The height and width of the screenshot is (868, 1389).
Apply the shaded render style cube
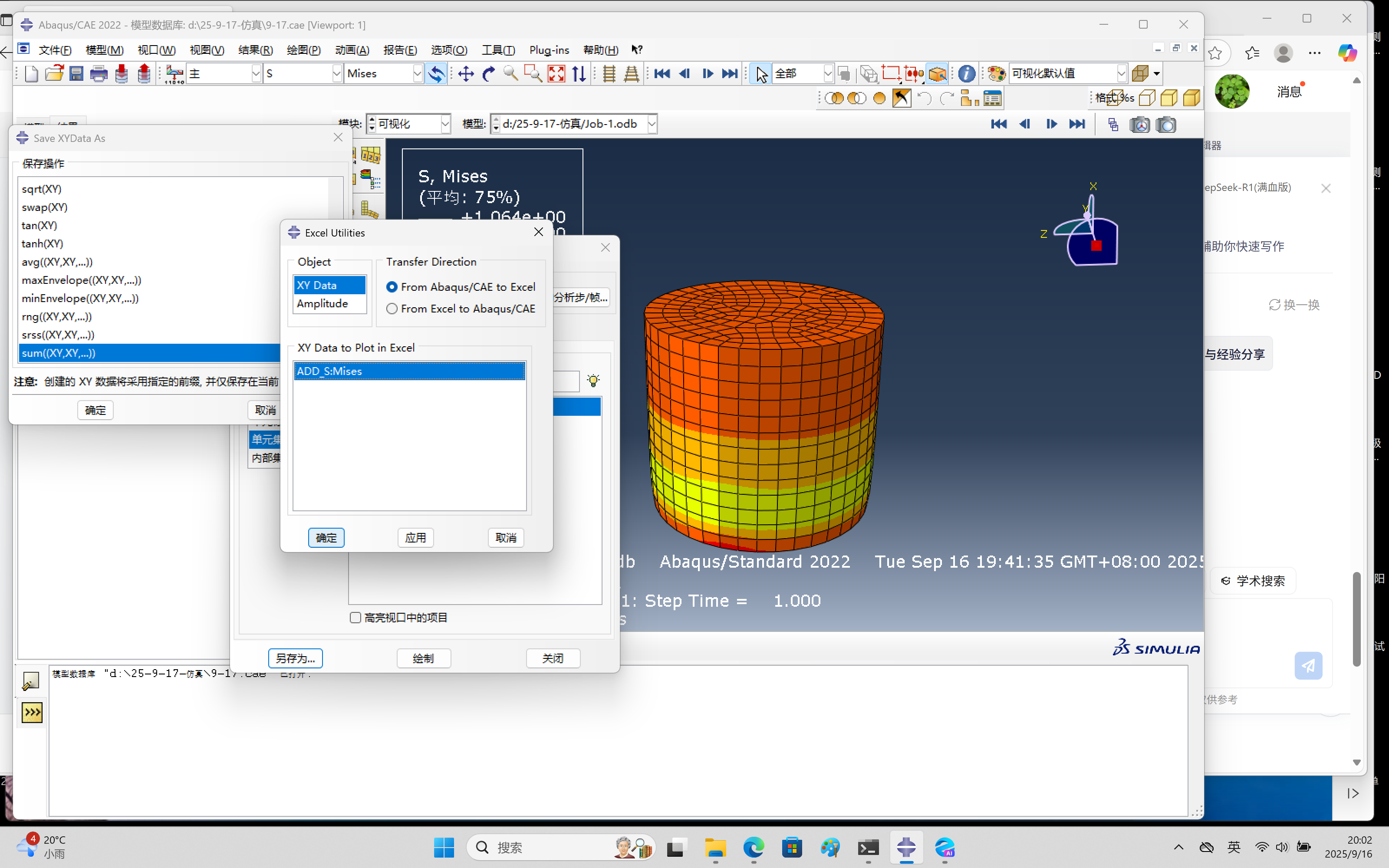(x=1192, y=98)
